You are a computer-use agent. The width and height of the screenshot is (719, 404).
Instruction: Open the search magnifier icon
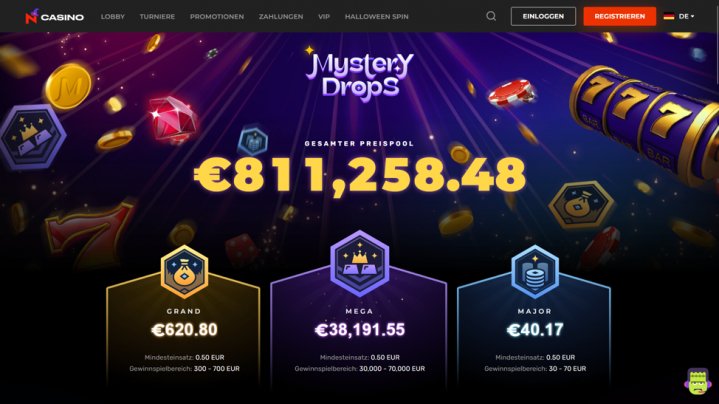(491, 17)
